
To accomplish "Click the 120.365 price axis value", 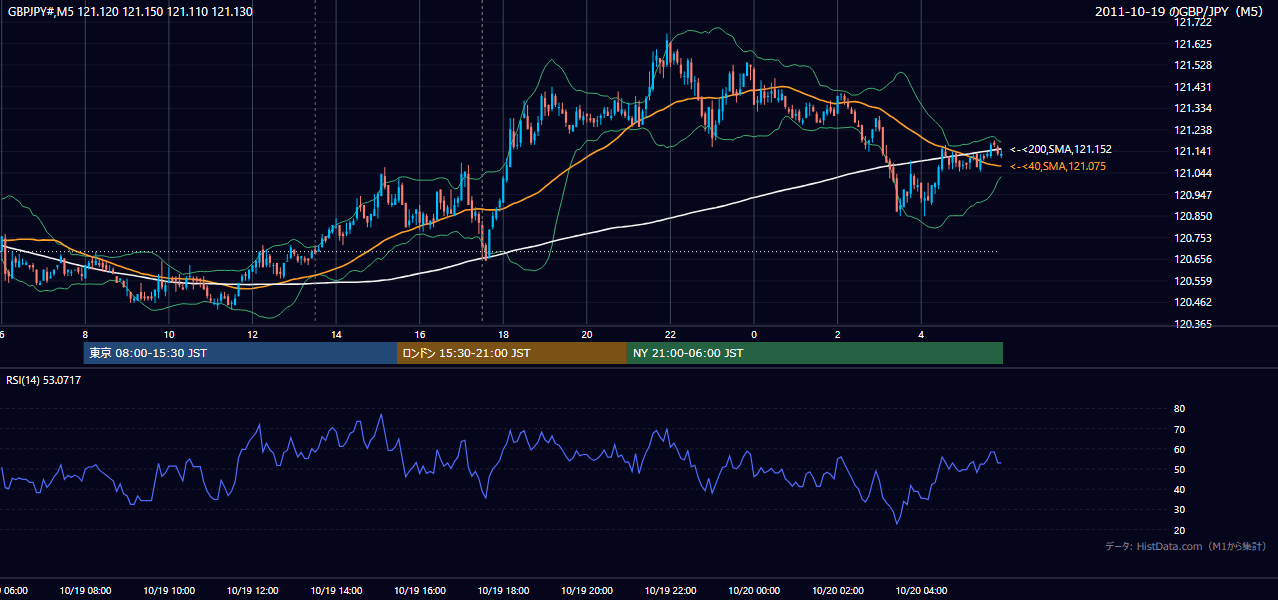I will click(x=1193, y=324).
